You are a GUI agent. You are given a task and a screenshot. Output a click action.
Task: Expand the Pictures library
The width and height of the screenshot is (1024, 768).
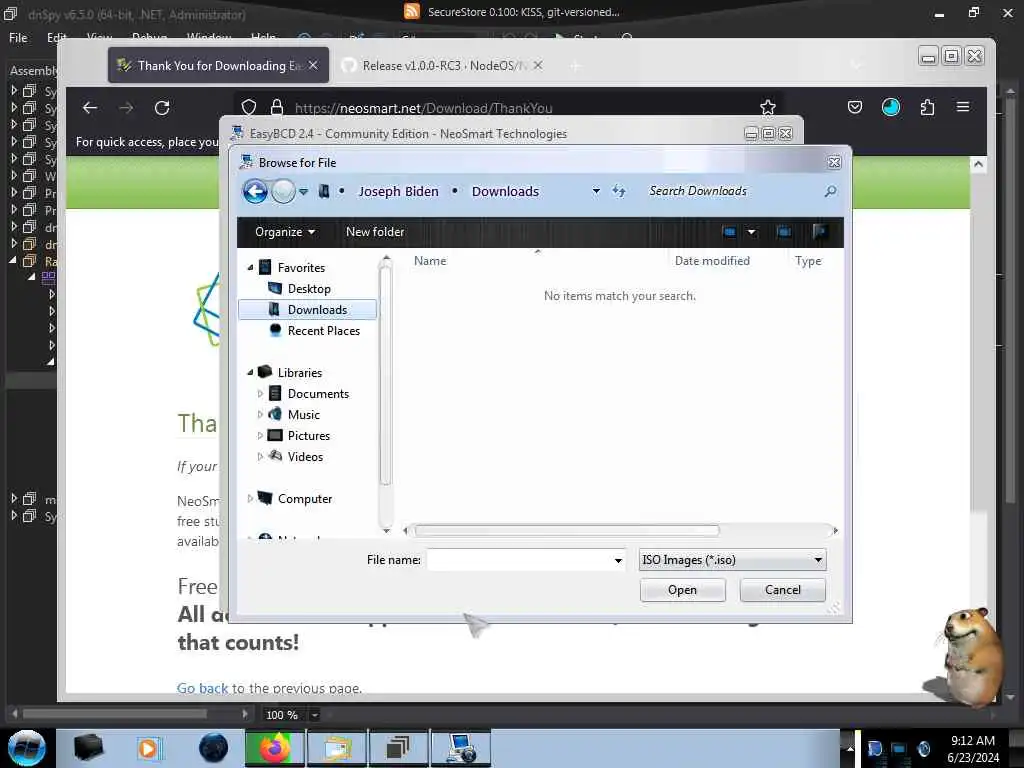[260, 436]
